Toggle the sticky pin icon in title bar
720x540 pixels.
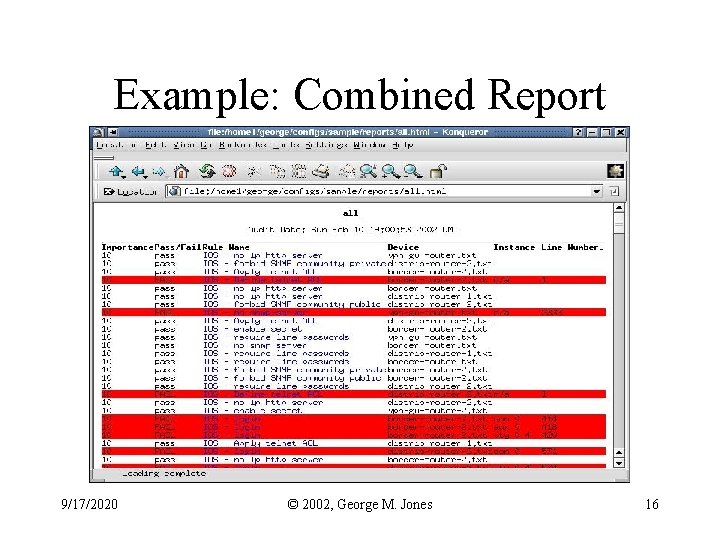113,132
